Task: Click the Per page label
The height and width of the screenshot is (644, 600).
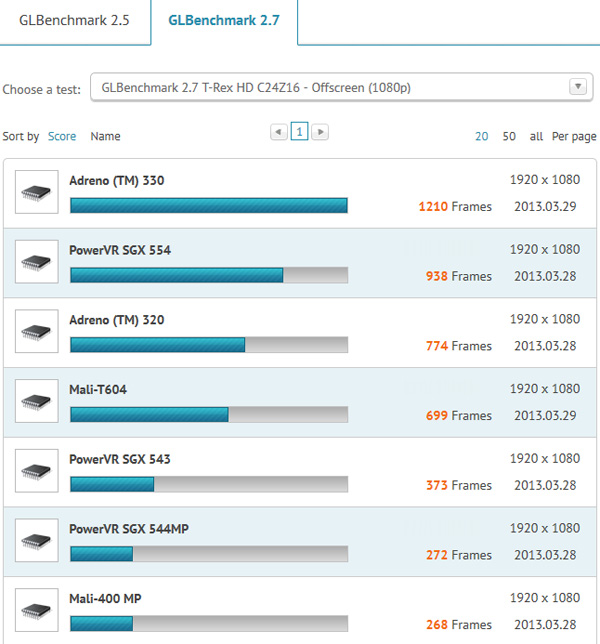Action: tap(574, 137)
